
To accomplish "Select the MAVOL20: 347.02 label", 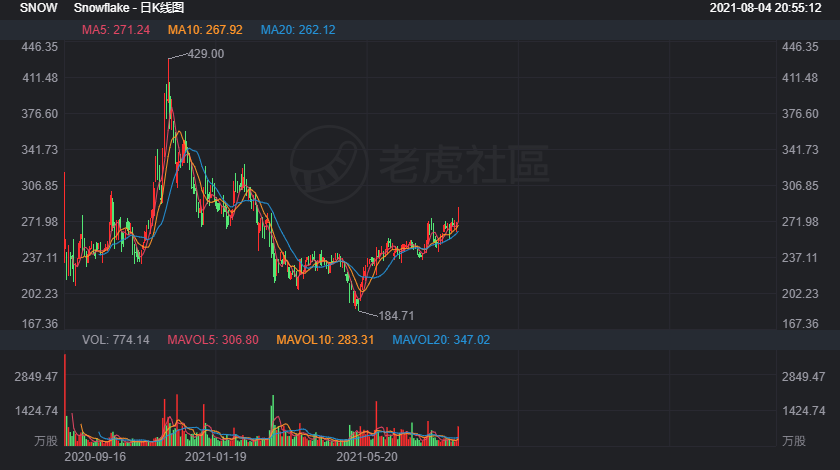I will tap(441, 340).
